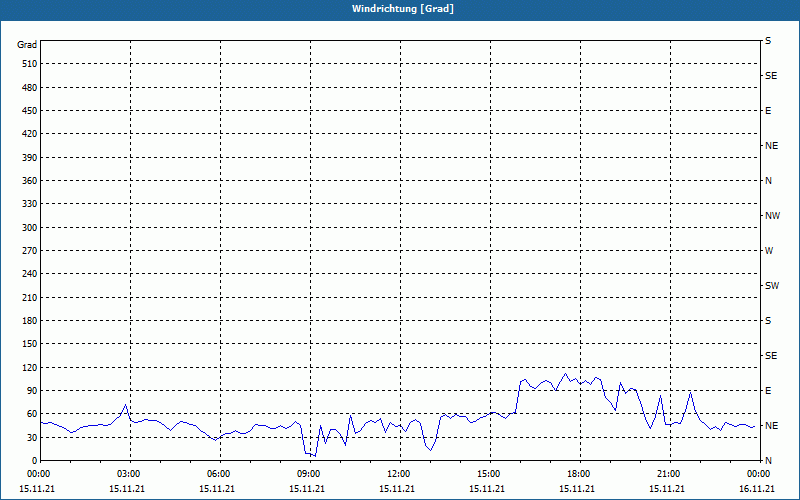This screenshot has height=500, width=800.
Task: Click the 00:00 label above 16.11.21
Action: click(x=760, y=473)
